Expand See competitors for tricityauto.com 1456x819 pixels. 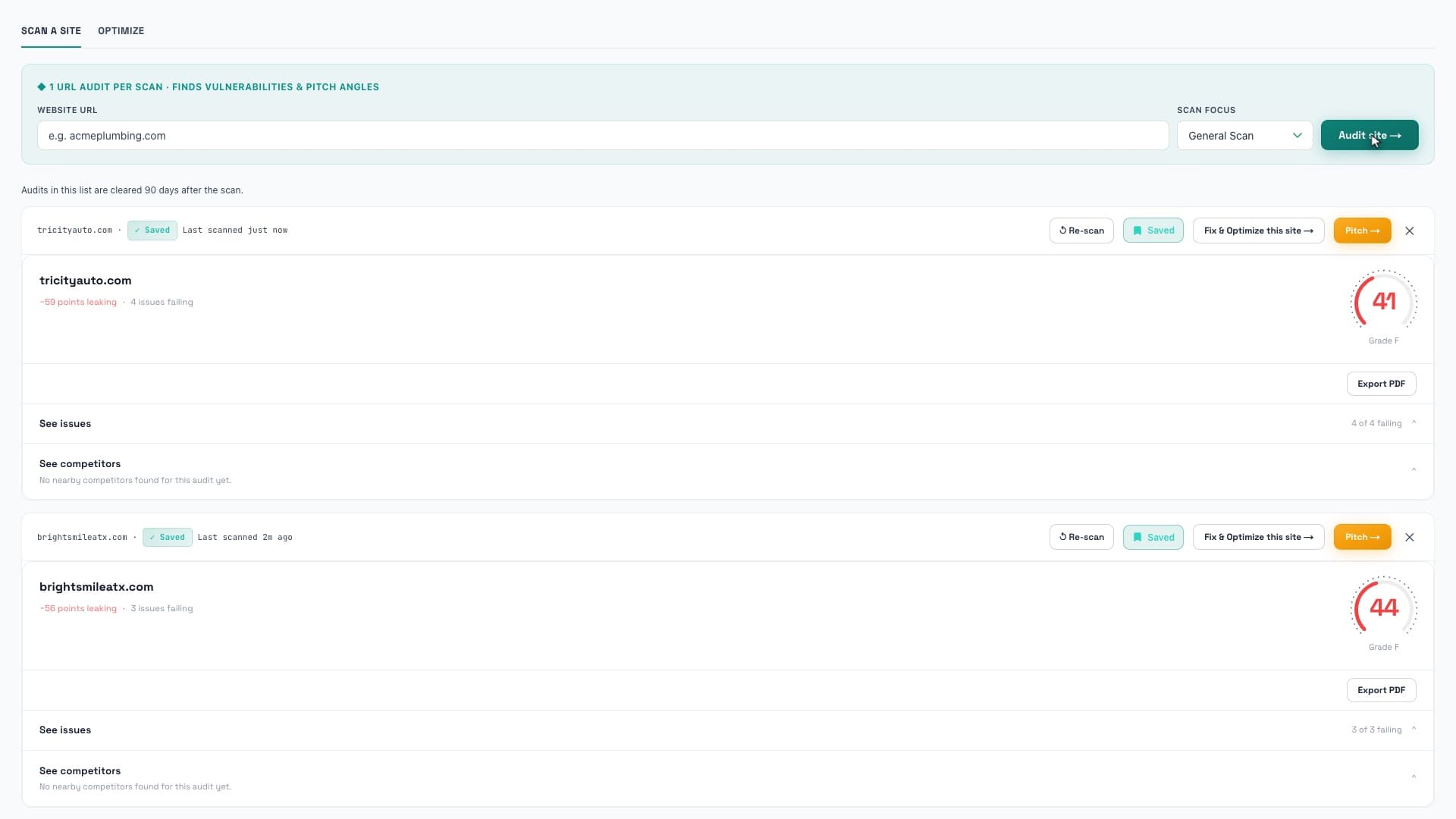coord(728,471)
